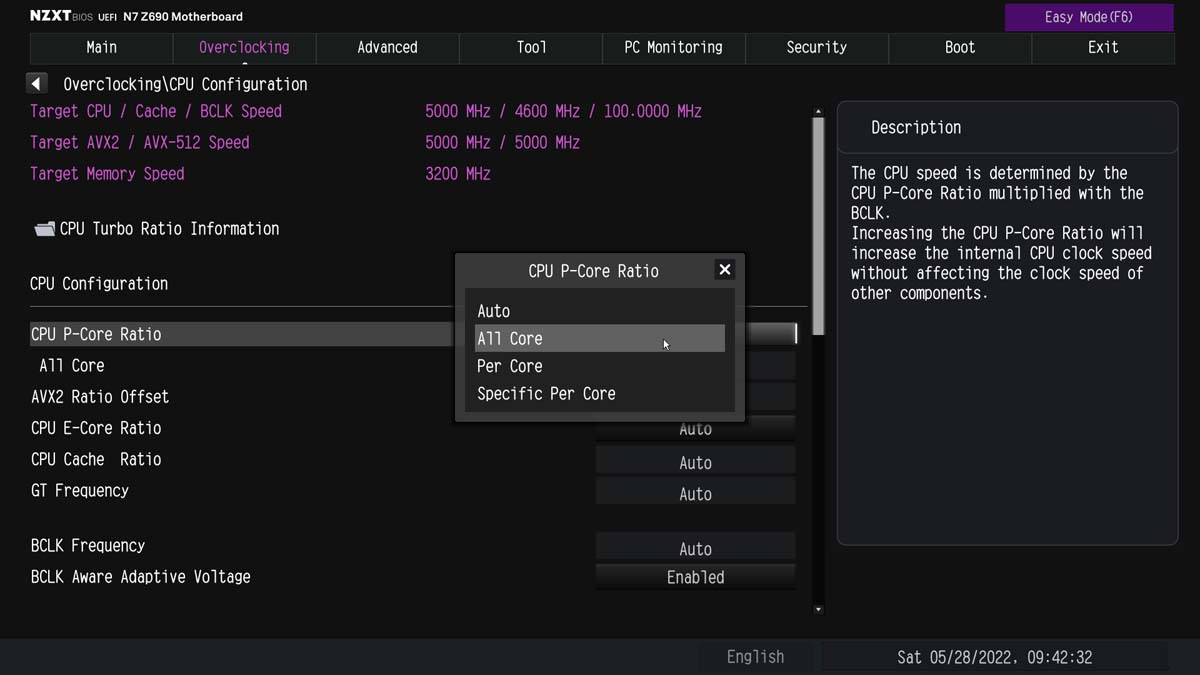Open the CPU Turbo Ratio Information folder
This screenshot has width=1200, height=675.
[x=156, y=229]
